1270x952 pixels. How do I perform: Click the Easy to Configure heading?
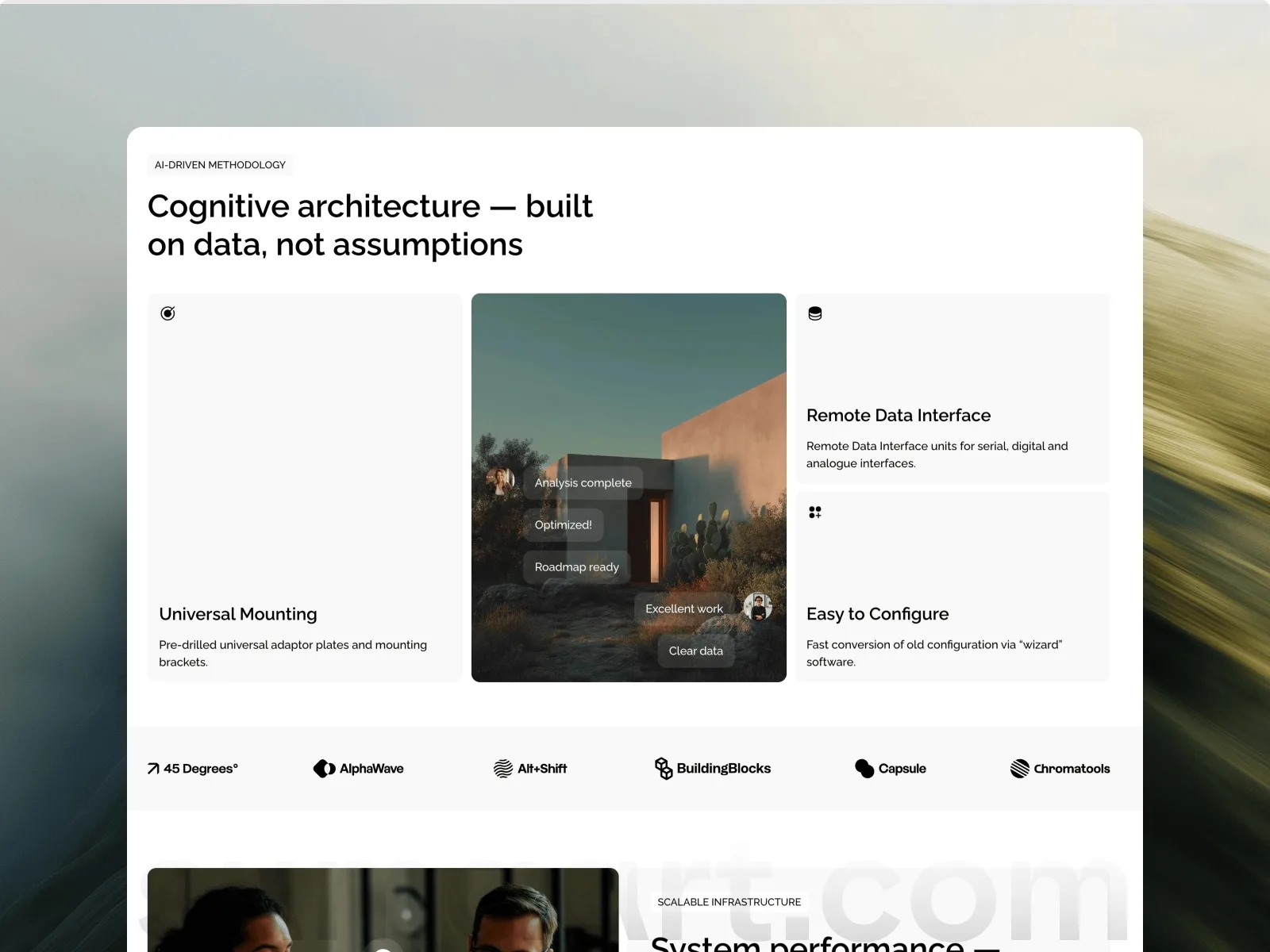(x=878, y=614)
